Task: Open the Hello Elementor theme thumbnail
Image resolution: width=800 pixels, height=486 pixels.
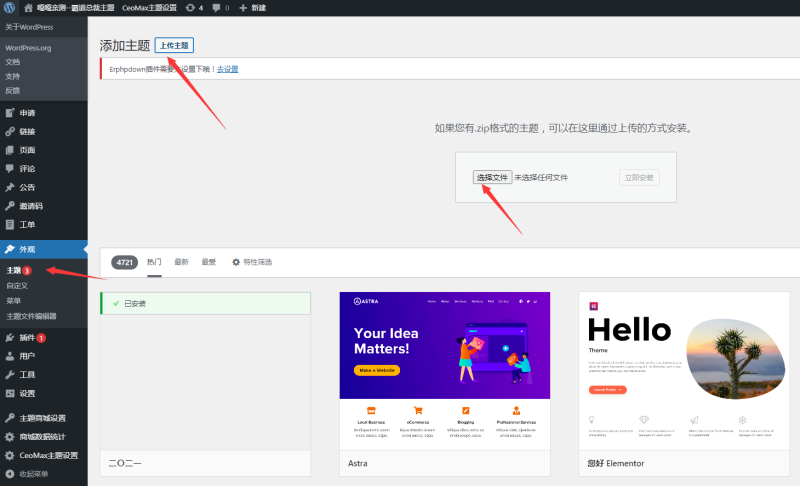Action: pos(684,371)
